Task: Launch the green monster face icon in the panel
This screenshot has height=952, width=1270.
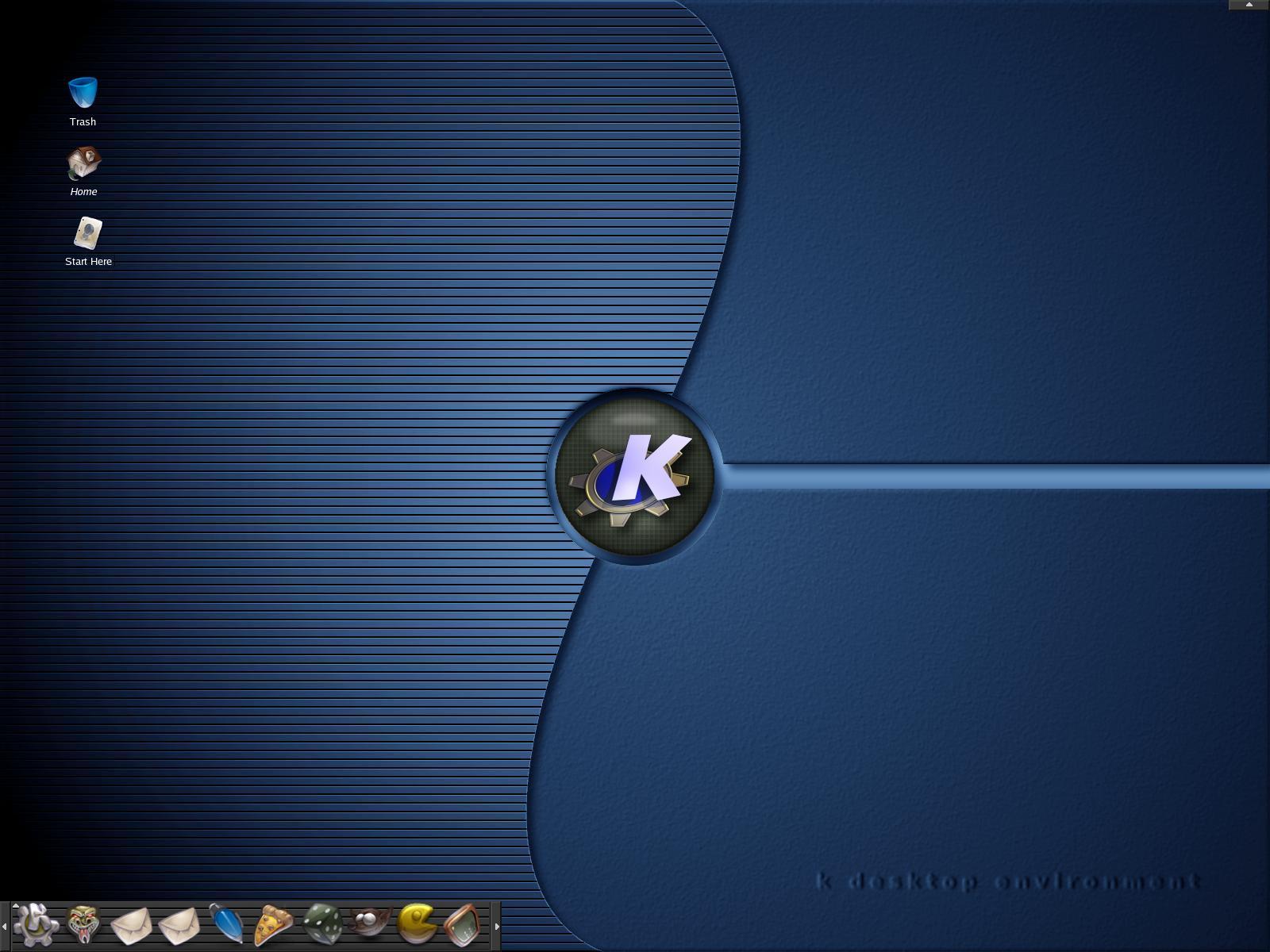Action: (x=83, y=925)
